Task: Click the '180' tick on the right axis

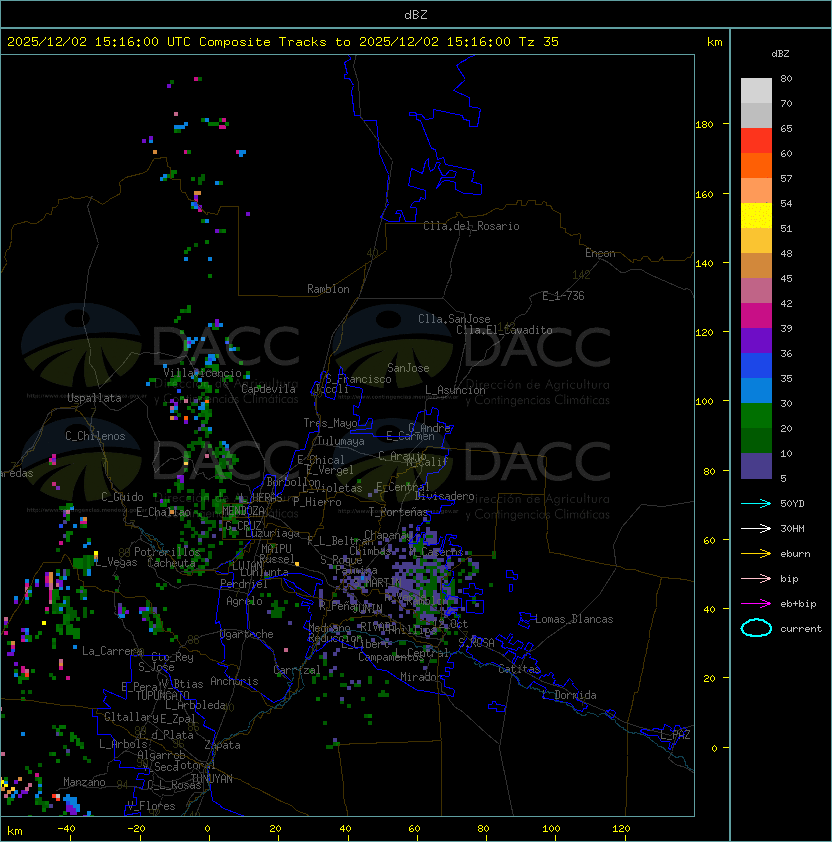Action: click(704, 125)
